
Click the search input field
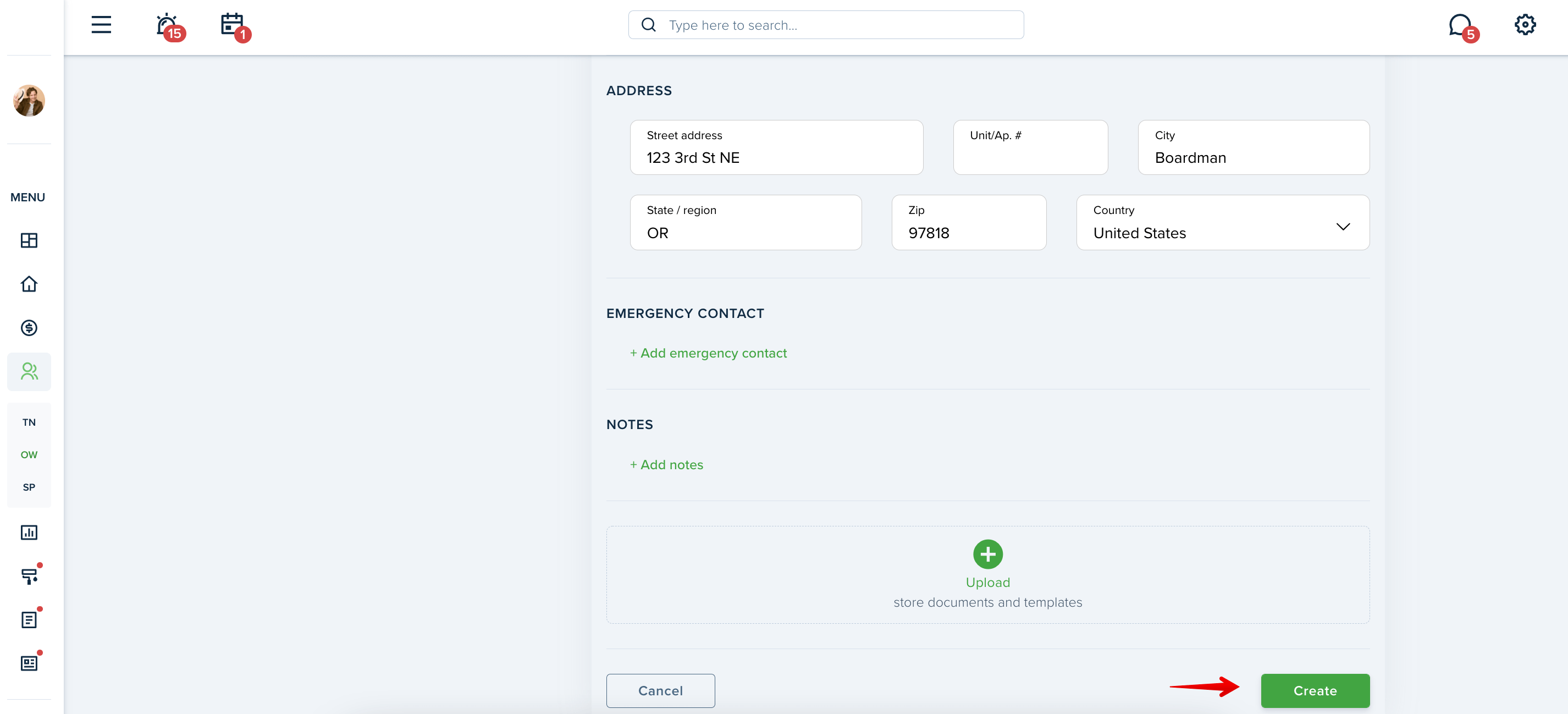[826, 25]
